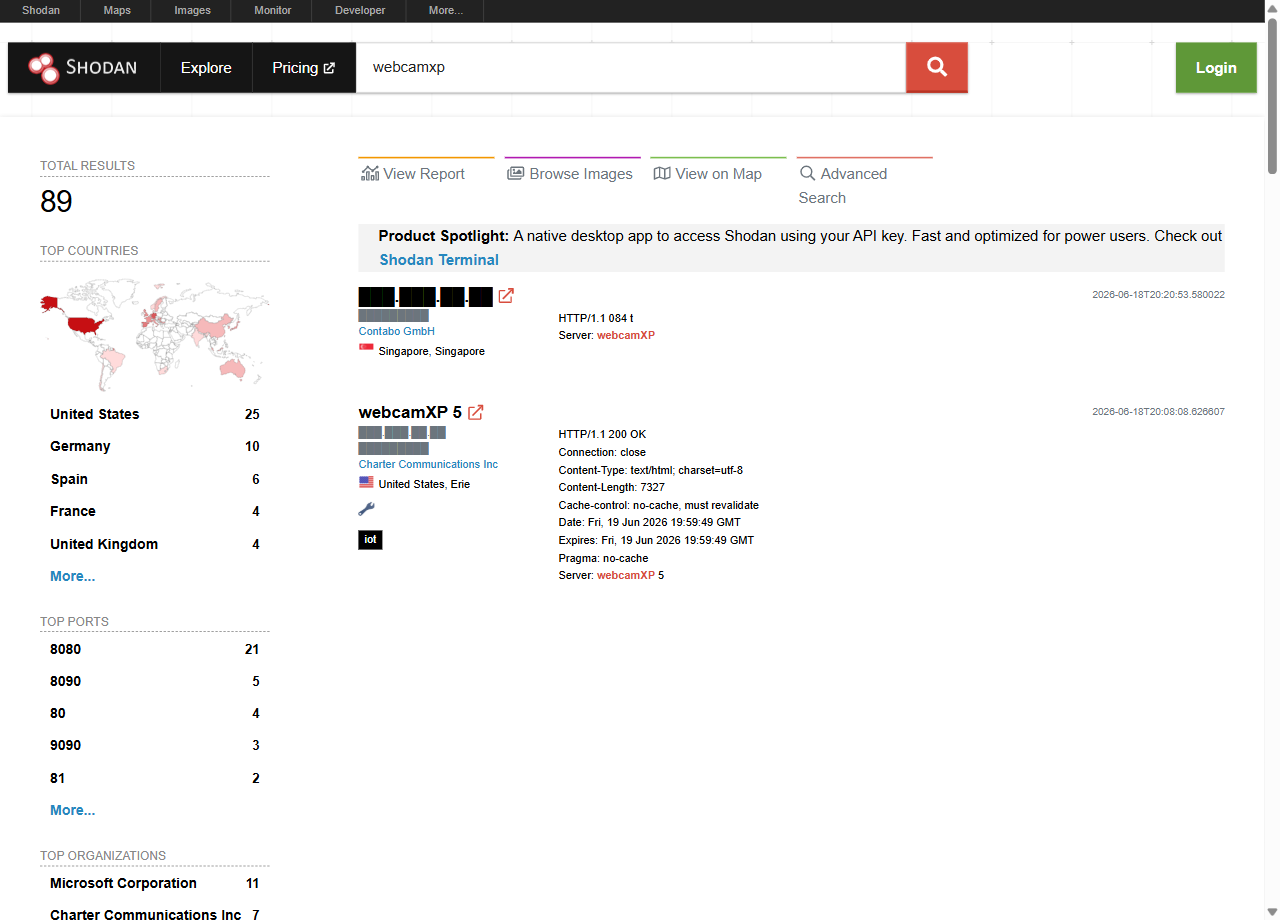Click the Advanced Search magnifier icon
Viewport: 1280px width, 920px height.
coord(807,173)
